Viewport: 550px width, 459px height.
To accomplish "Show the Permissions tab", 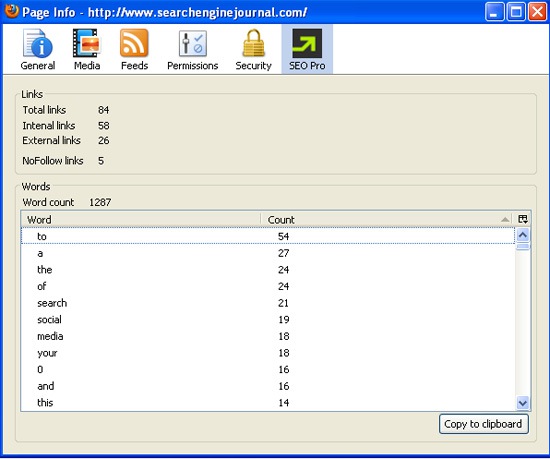I will [x=193, y=49].
